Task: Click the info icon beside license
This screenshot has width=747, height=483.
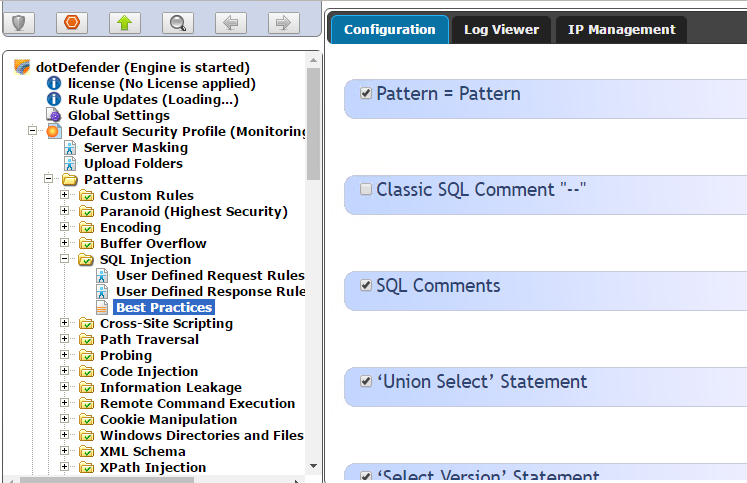Action: coord(54,83)
